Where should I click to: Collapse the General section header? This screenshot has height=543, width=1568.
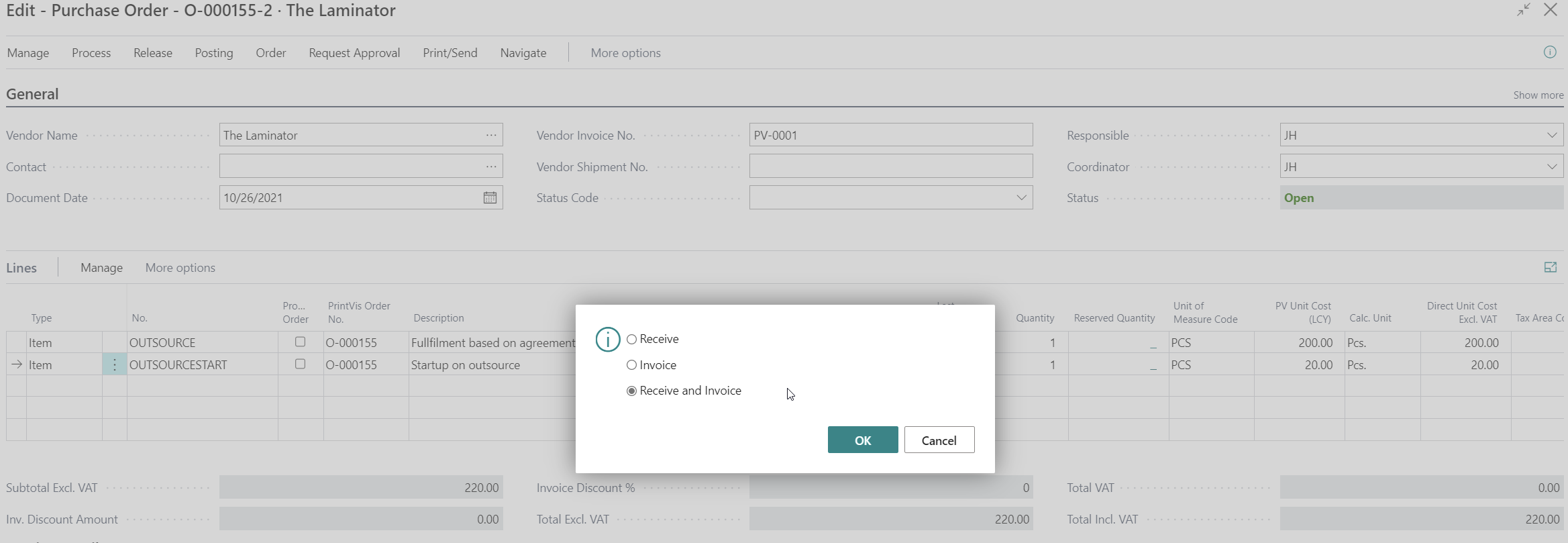pyautogui.click(x=32, y=94)
